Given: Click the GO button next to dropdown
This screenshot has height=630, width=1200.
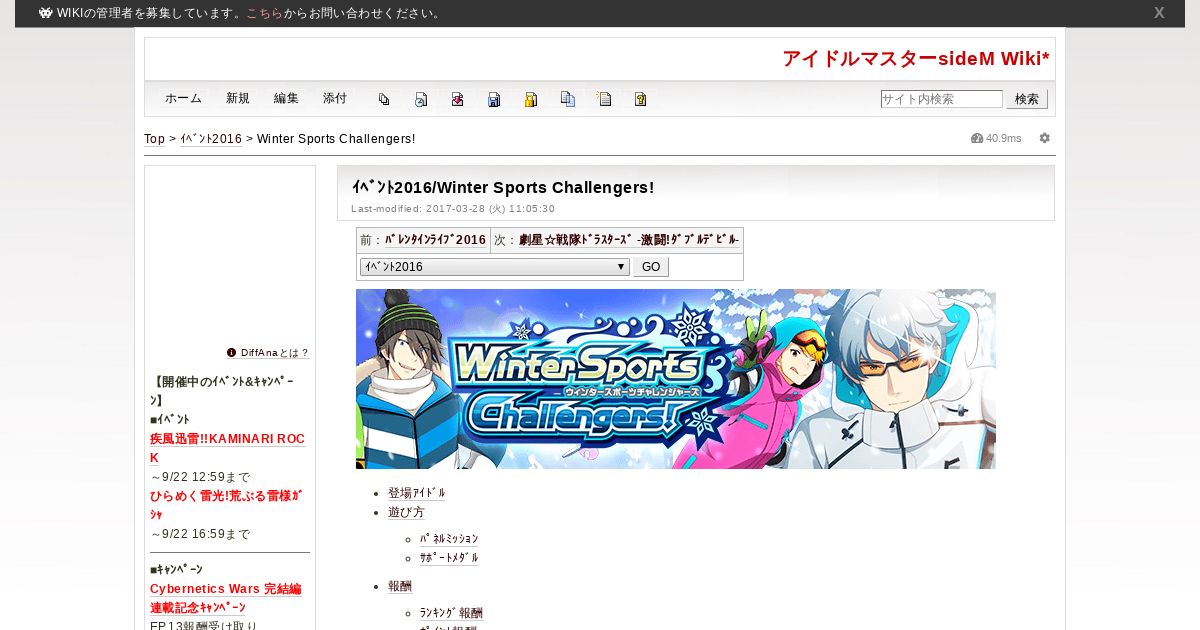Looking at the screenshot, I should coord(651,267).
